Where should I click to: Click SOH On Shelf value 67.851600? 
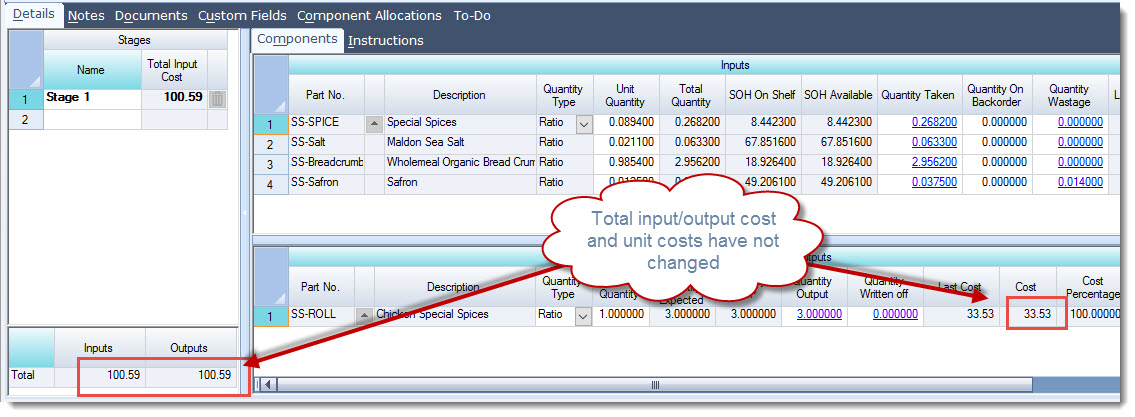pos(764,143)
